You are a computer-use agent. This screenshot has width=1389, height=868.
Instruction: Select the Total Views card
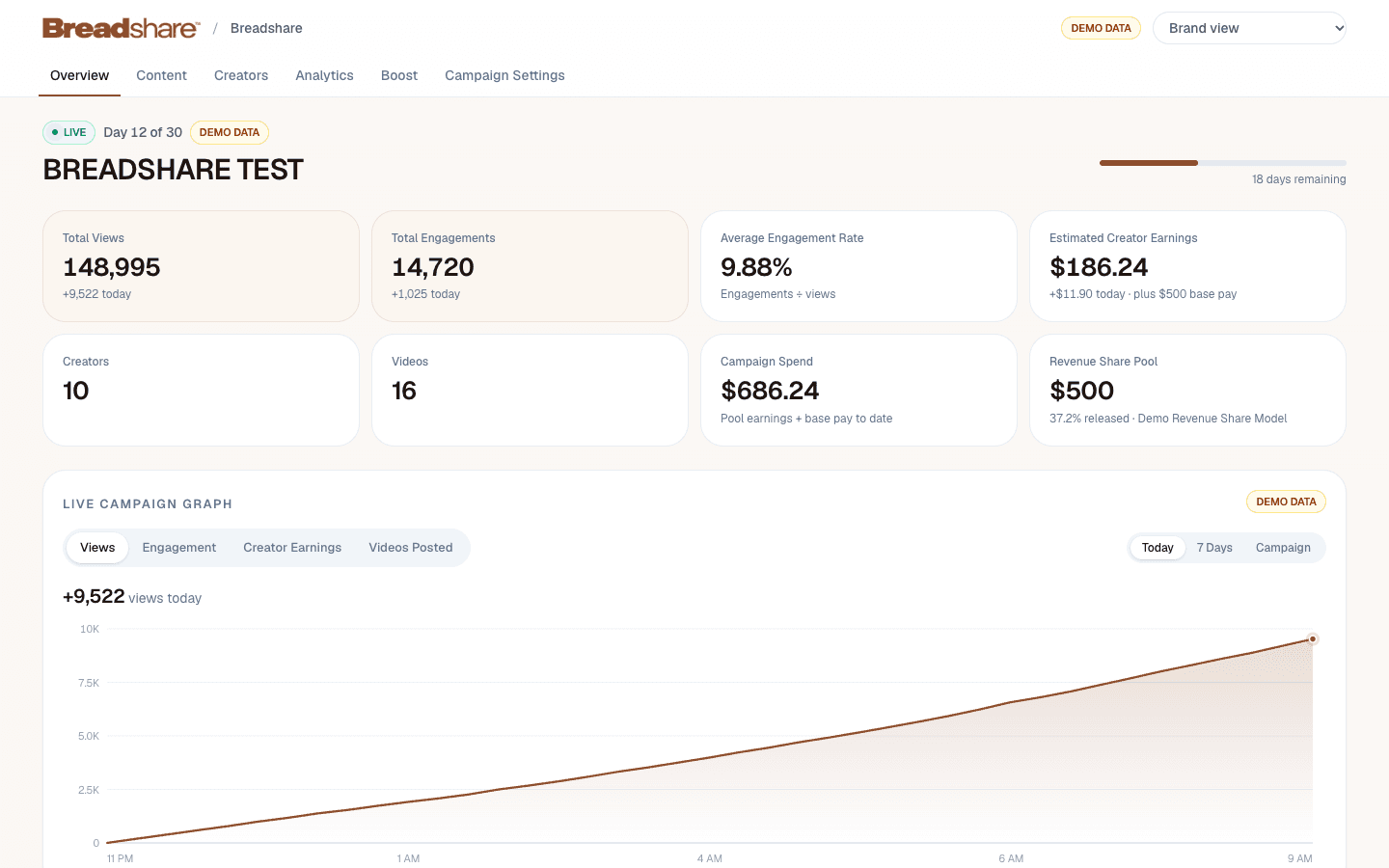201,266
